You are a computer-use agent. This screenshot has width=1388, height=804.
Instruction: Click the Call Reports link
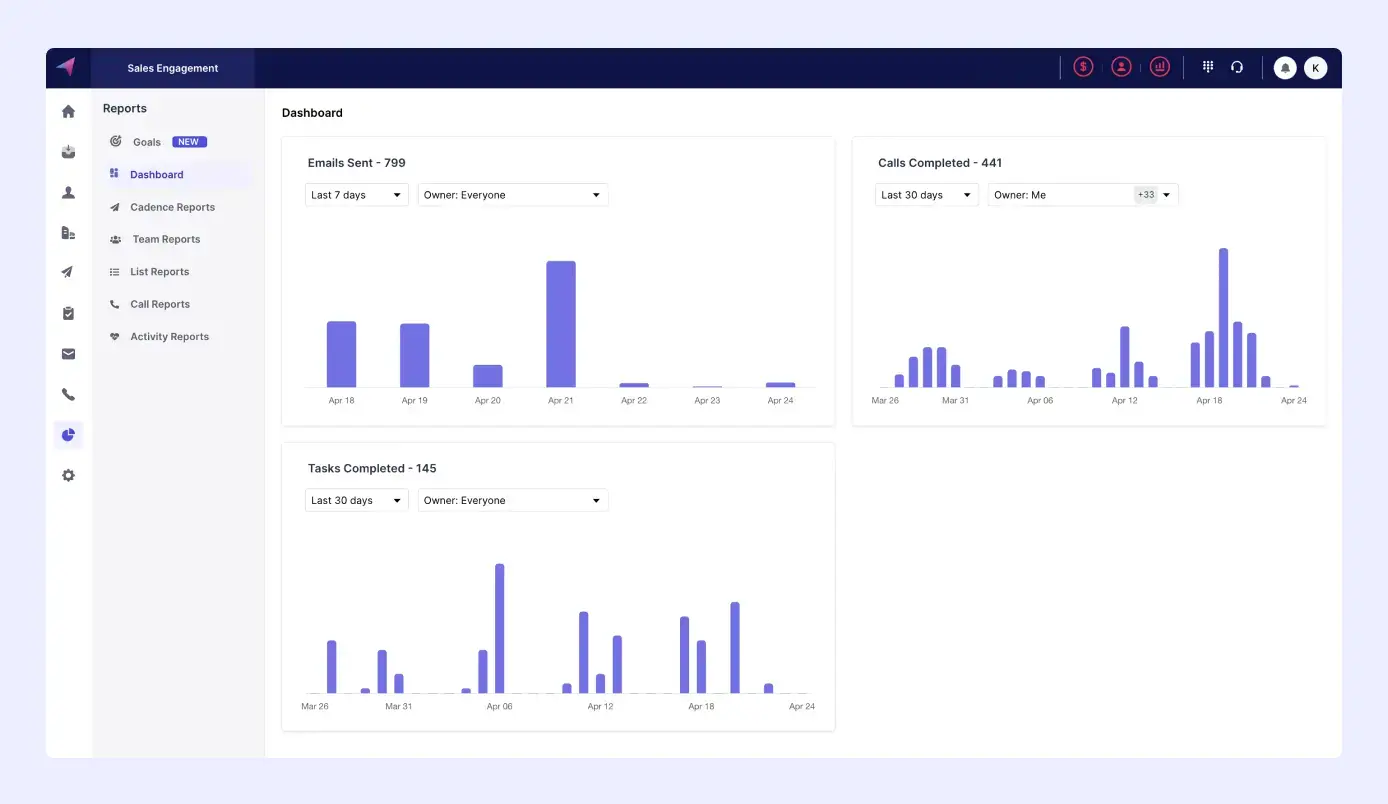point(160,304)
